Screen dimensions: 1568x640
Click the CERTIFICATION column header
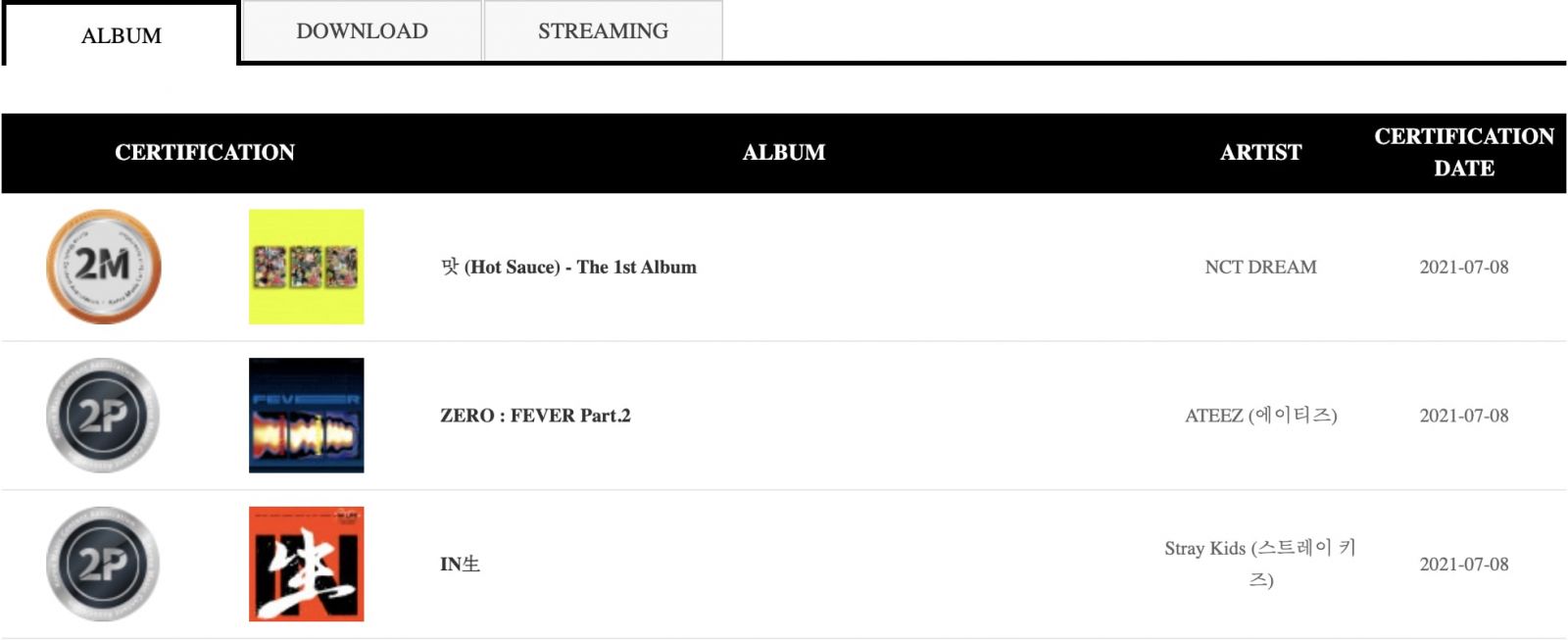click(x=205, y=152)
